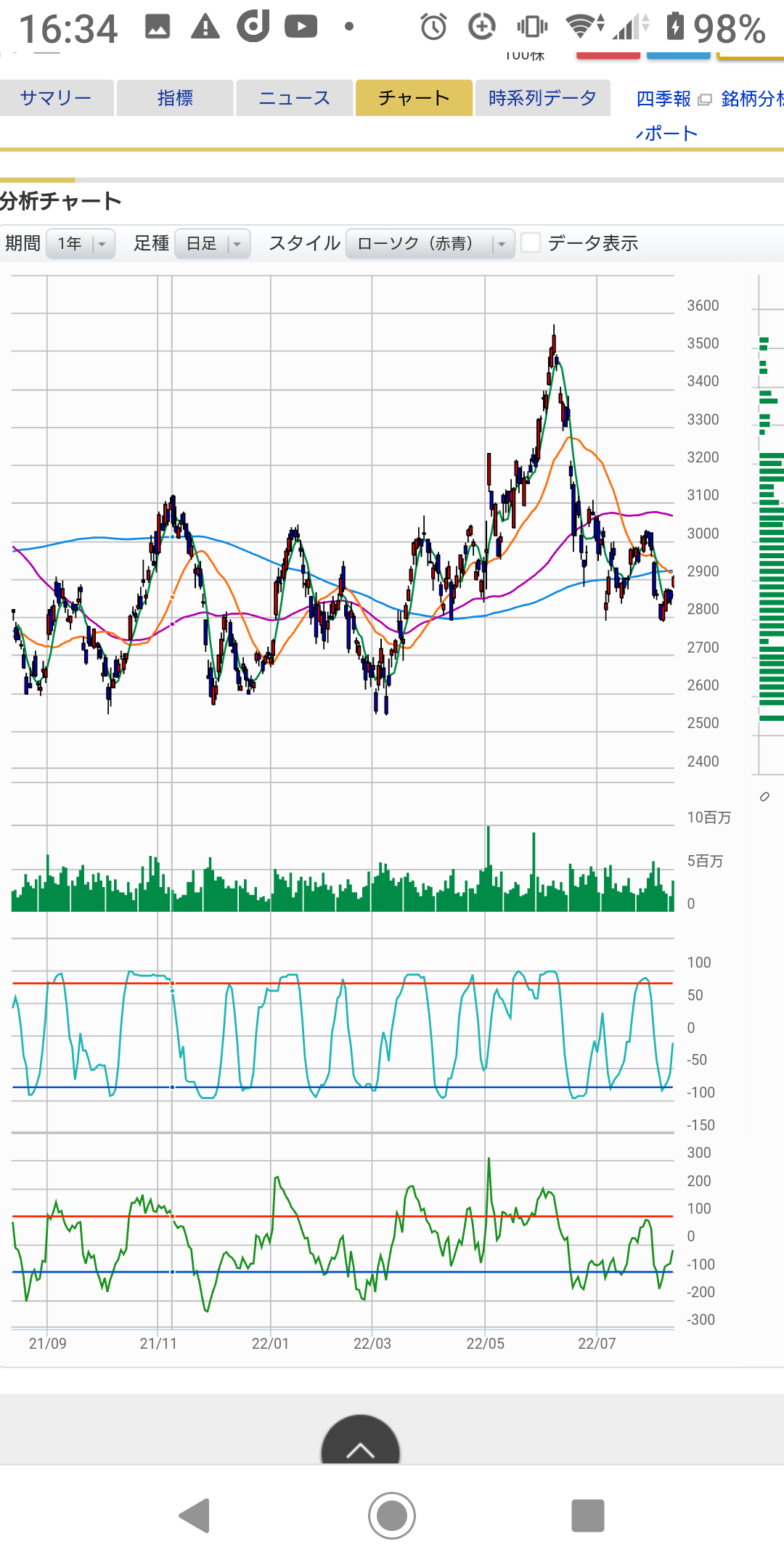
Task: Tap the cellular signal status icon
Action: click(x=631, y=27)
